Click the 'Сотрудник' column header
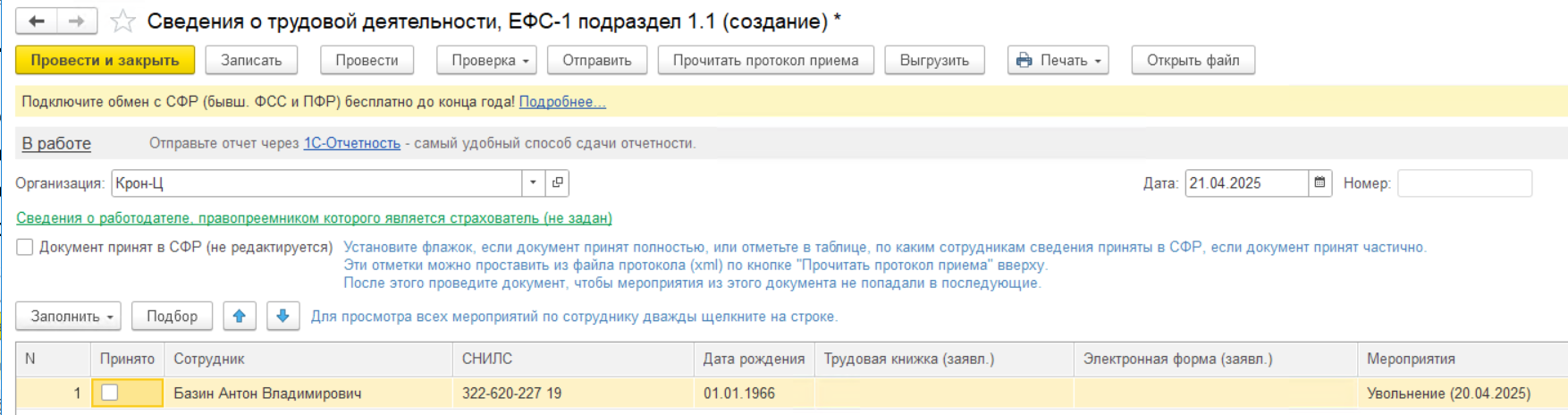 coord(308,359)
